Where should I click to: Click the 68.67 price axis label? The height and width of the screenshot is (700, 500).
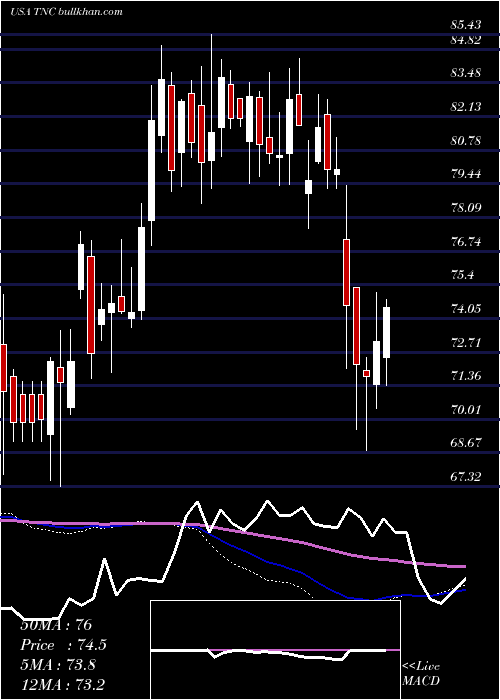tap(466, 442)
